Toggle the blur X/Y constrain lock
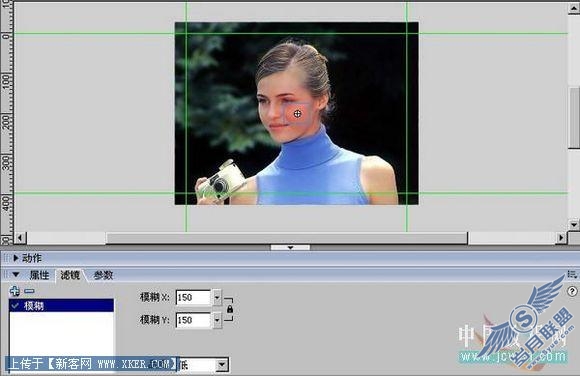This screenshot has height=376, width=580. [x=230, y=309]
